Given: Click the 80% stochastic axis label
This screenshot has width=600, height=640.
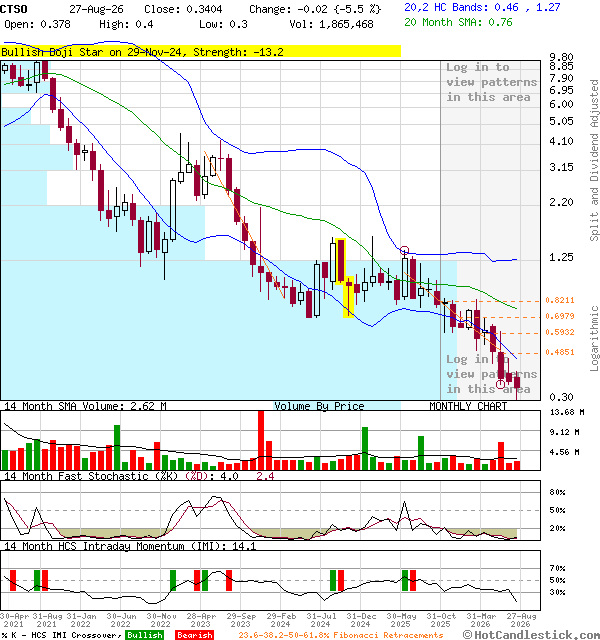Looking at the screenshot, I should pos(558,492).
